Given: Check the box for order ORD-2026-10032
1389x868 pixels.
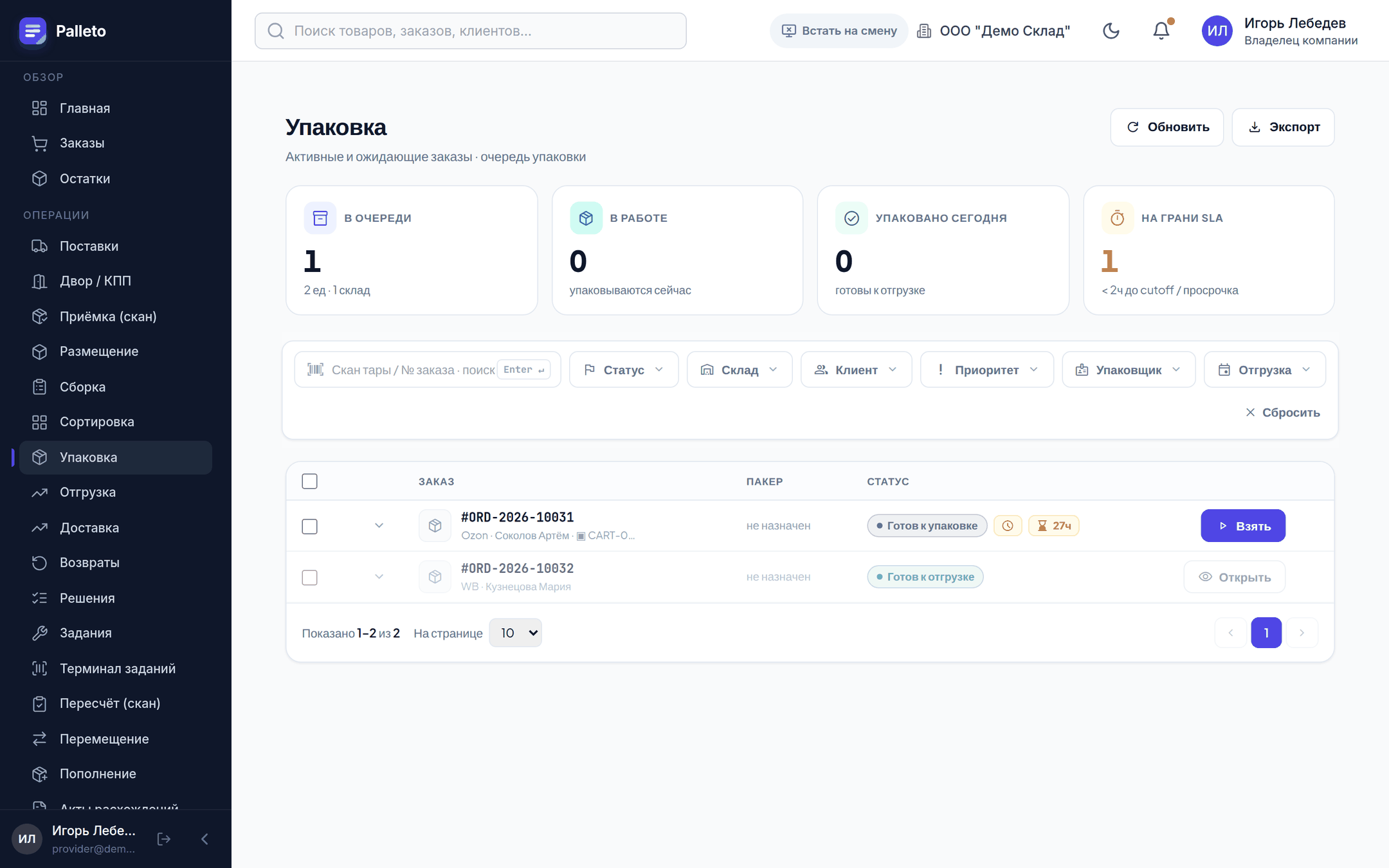Looking at the screenshot, I should 309,577.
